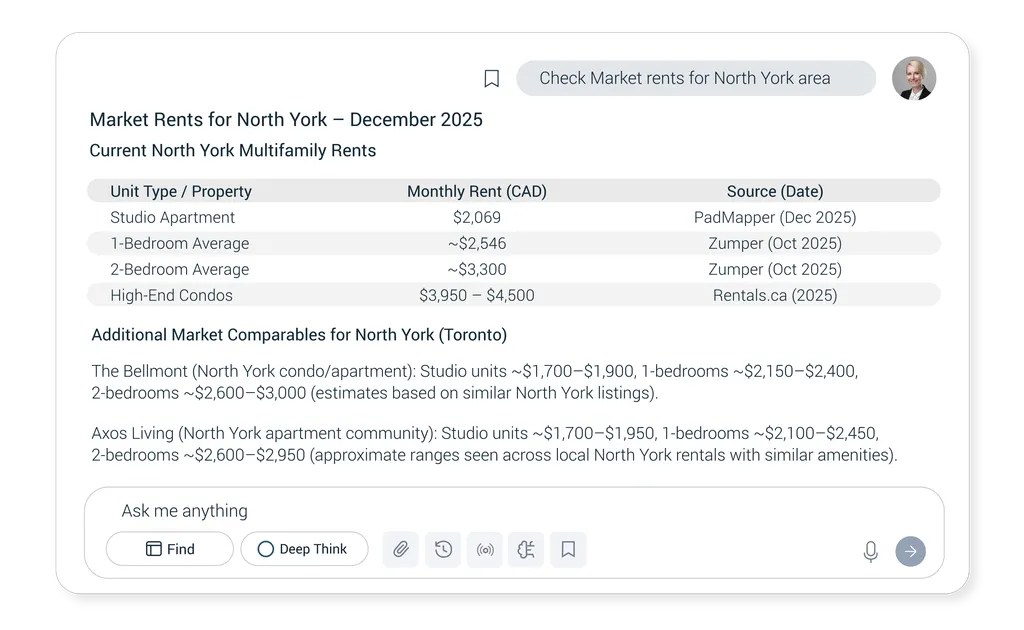Open chat history clock icon
1024x630 pixels.
click(443, 549)
